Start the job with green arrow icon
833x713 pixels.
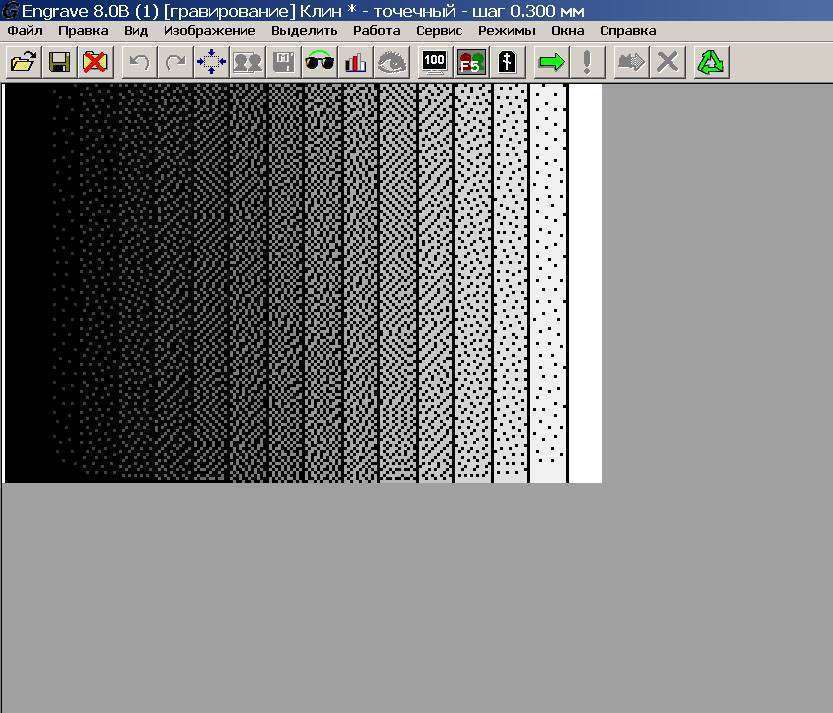550,61
